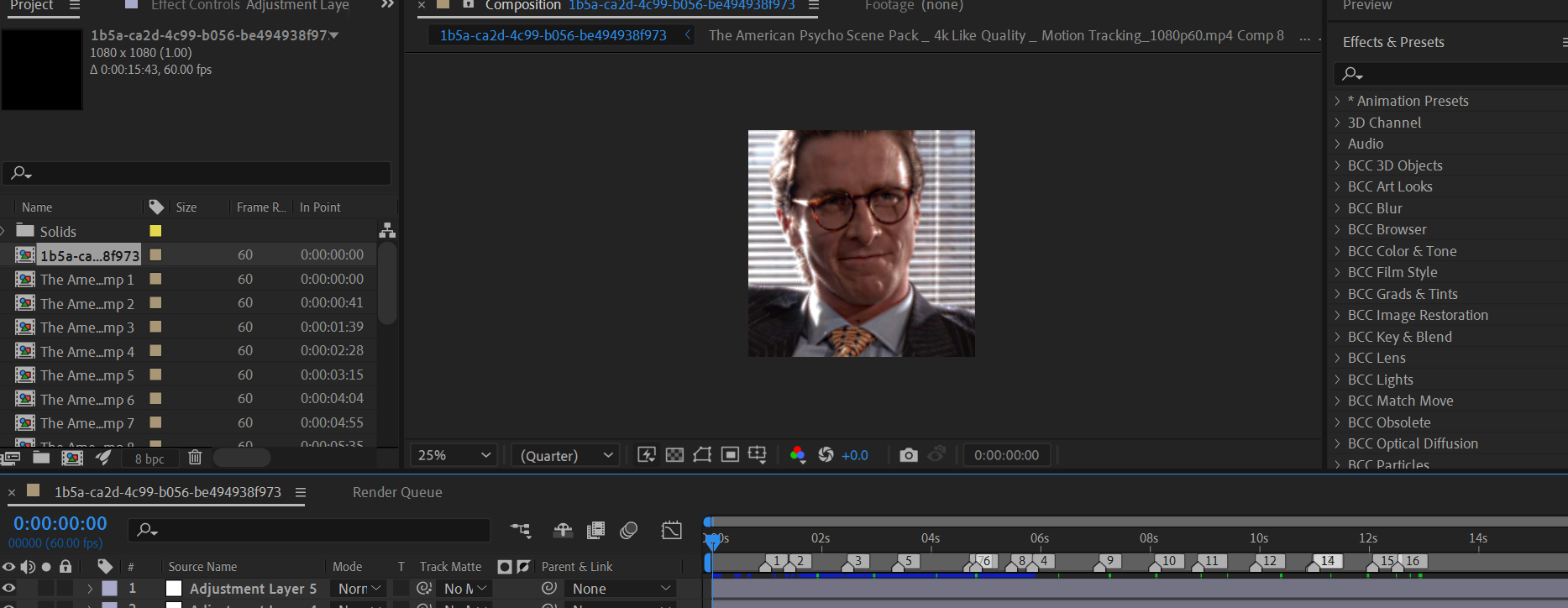Select the American Psycho Comp 8 breadcrumb tab

(x=996, y=35)
